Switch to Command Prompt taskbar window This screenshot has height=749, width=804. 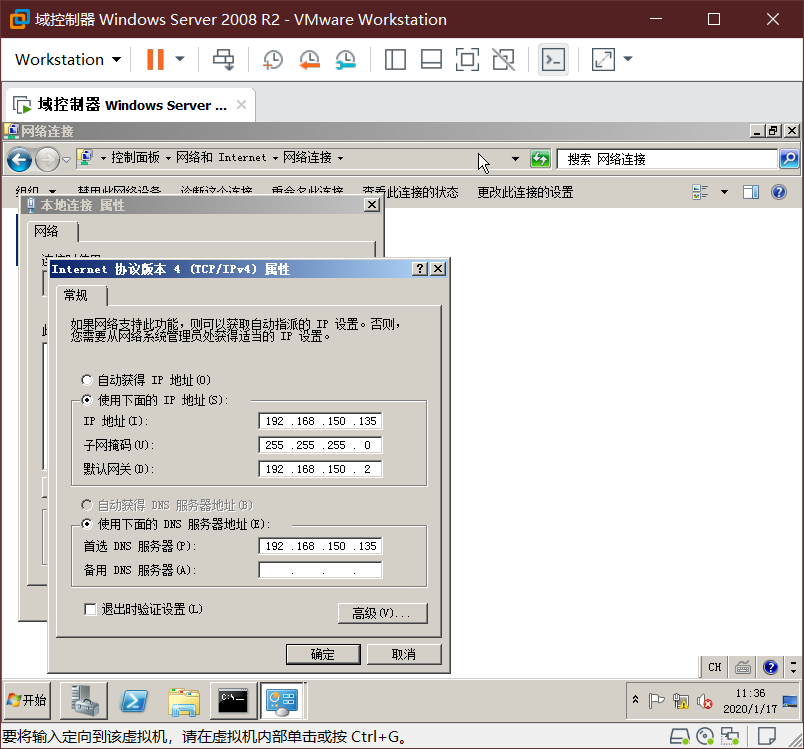tap(233, 700)
